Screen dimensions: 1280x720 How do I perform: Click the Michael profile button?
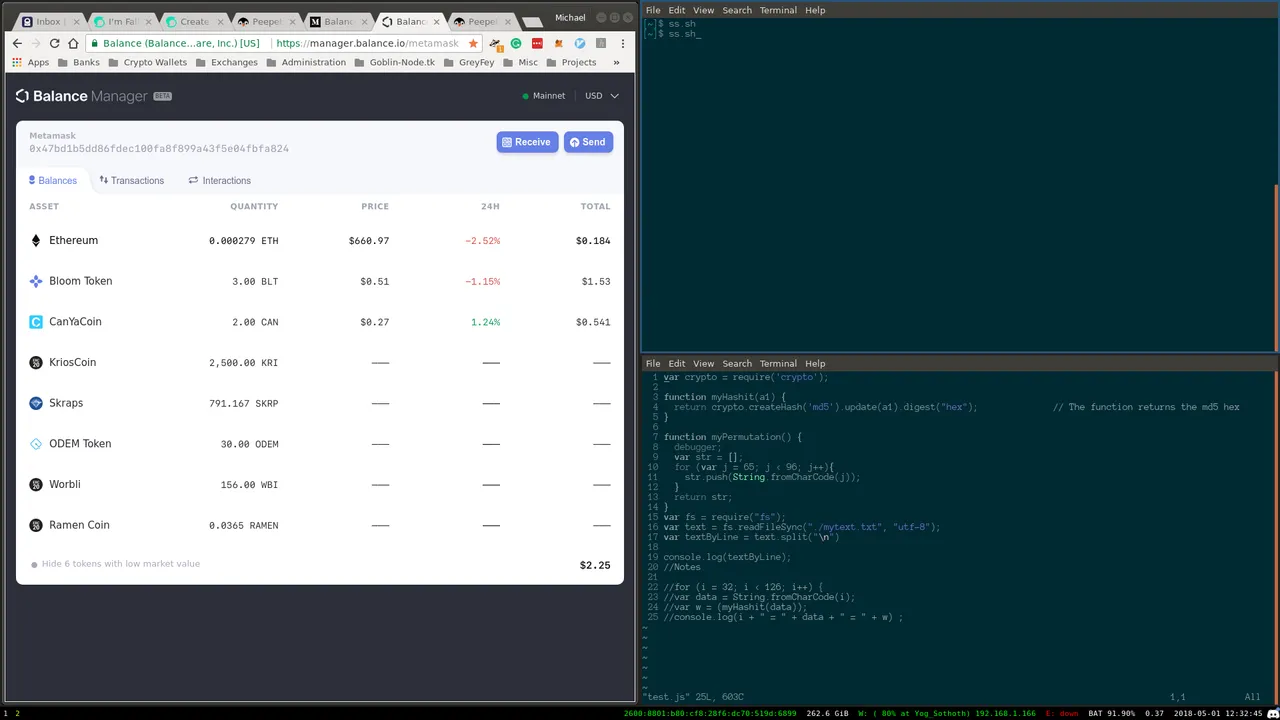(570, 17)
